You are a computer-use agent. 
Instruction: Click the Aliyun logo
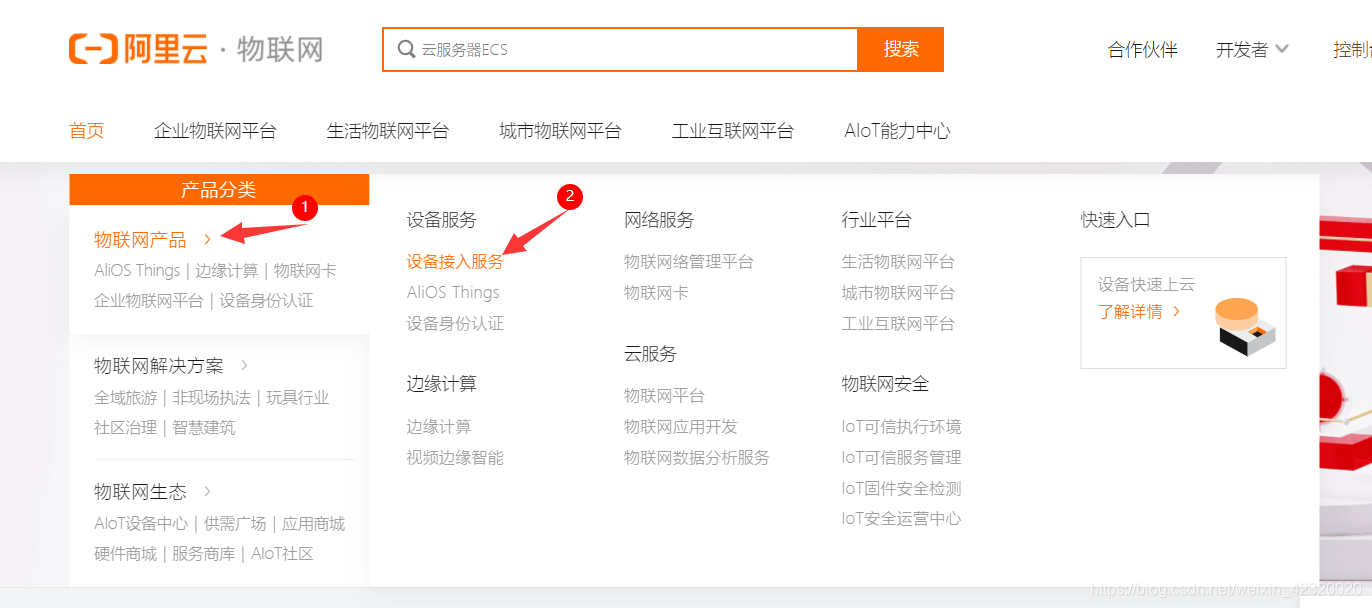click(138, 49)
